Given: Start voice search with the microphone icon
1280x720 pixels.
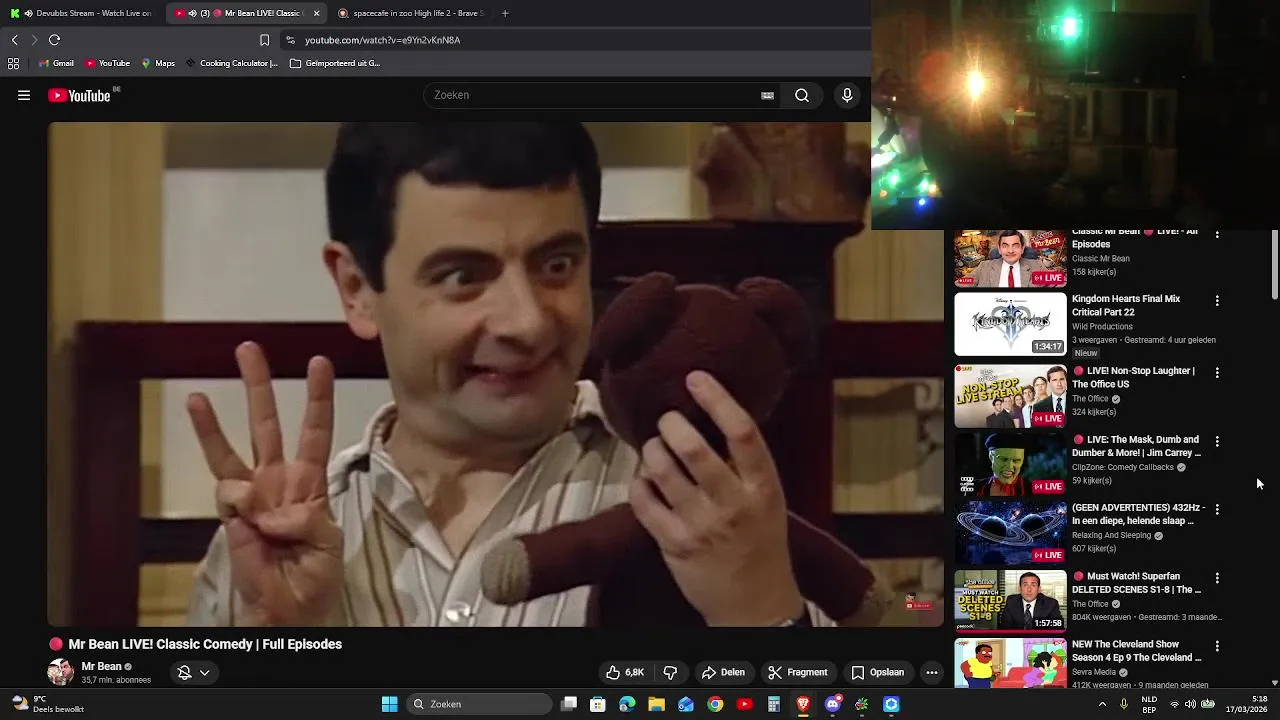Looking at the screenshot, I should pyautogui.click(x=847, y=95).
